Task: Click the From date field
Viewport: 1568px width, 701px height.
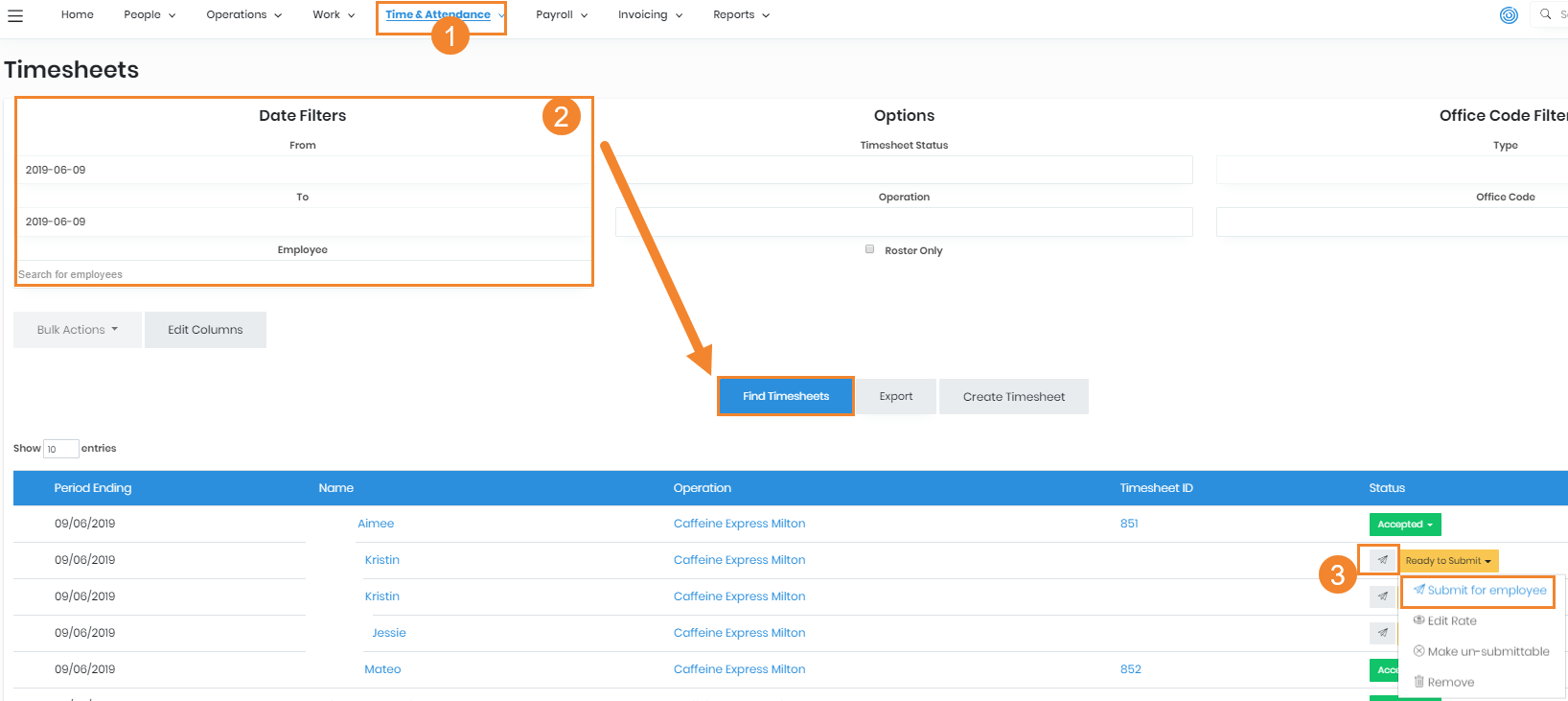Action: click(x=303, y=170)
